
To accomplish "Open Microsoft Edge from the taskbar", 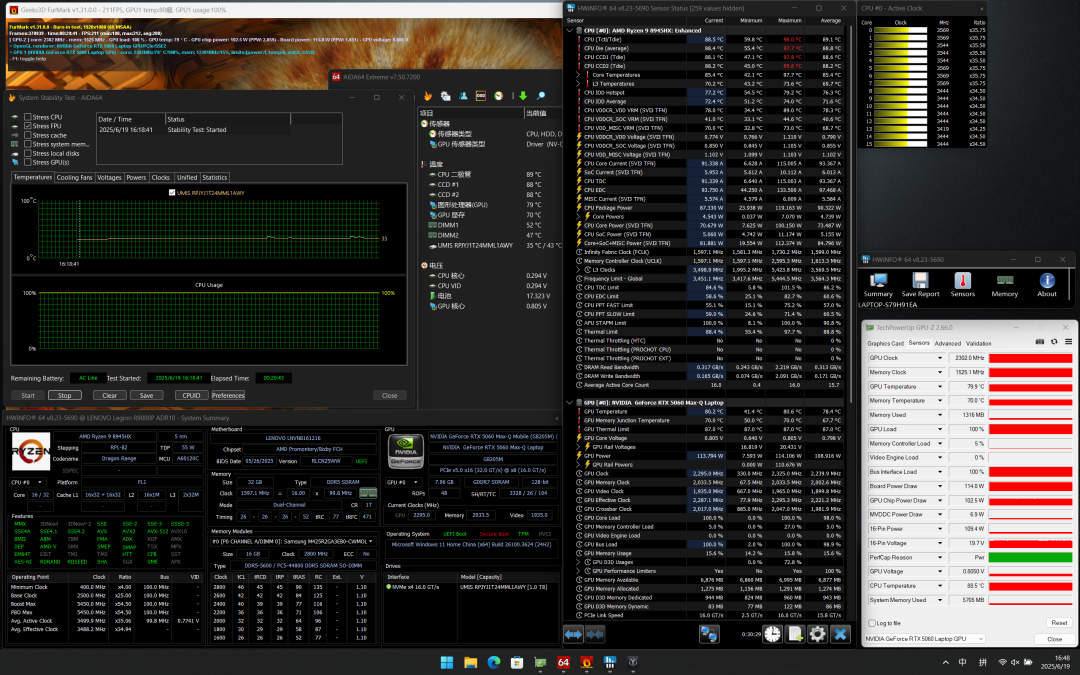I will pos(494,662).
